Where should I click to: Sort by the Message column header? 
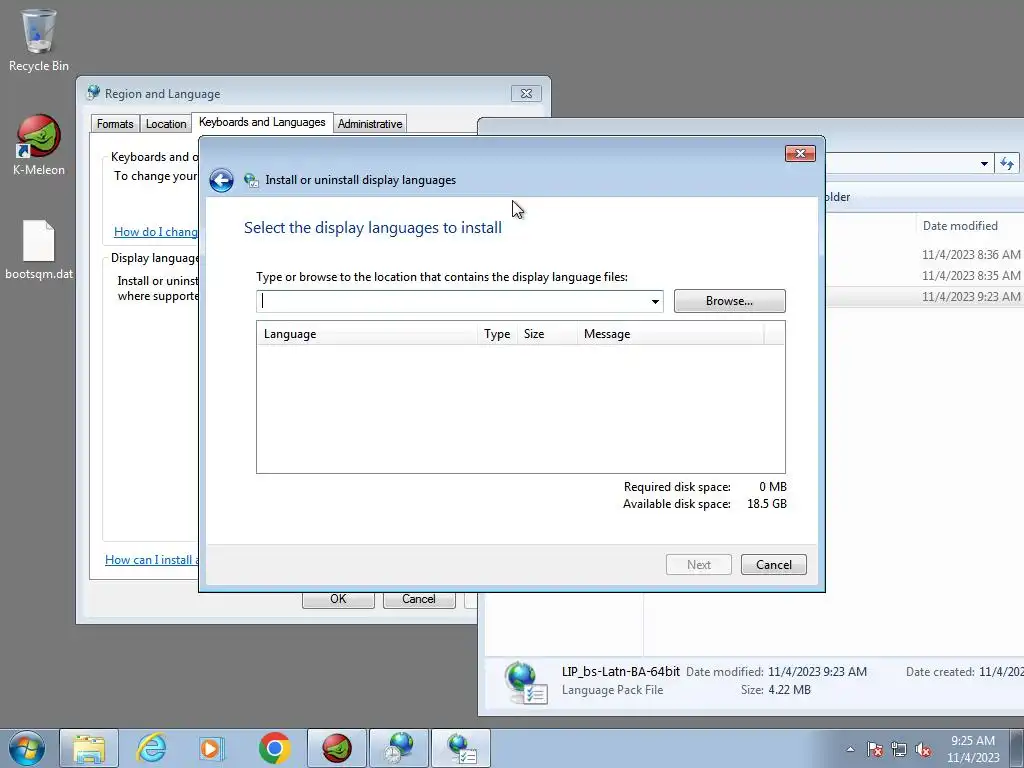tap(671, 334)
